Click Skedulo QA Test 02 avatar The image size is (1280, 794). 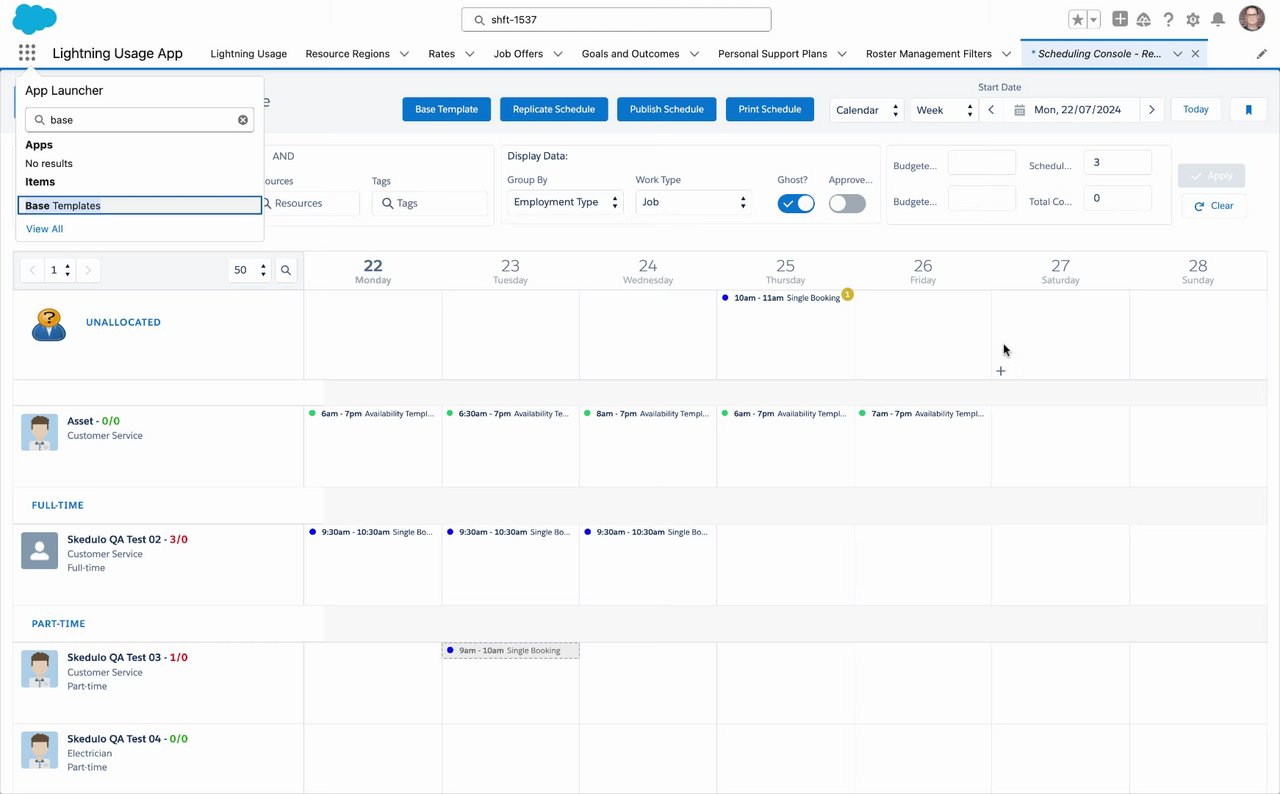pos(39,551)
